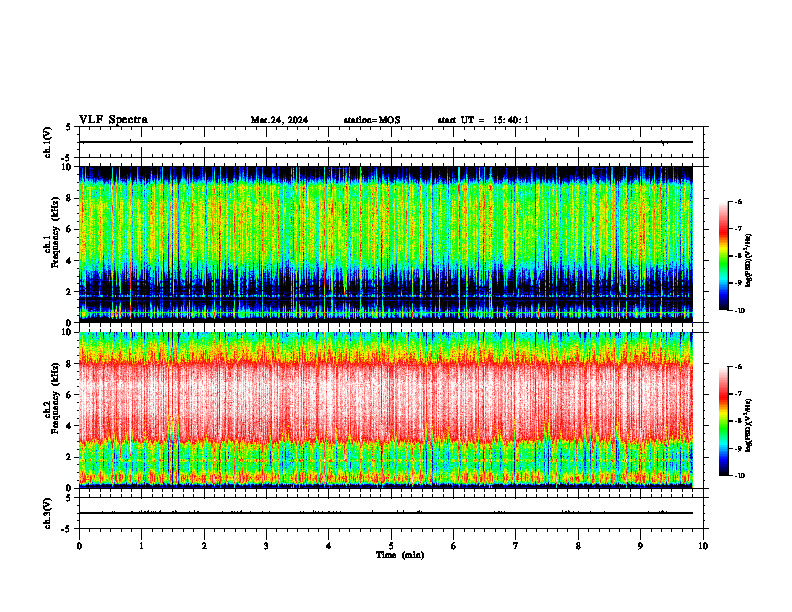This screenshot has height=612, width=792.
Task: Select the date 'Mar.24, 2024' in the header
Action: tap(279, 120)
